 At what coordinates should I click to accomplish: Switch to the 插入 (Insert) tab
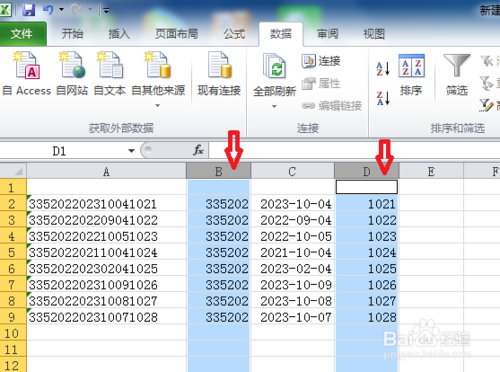[x=119, y=34]
